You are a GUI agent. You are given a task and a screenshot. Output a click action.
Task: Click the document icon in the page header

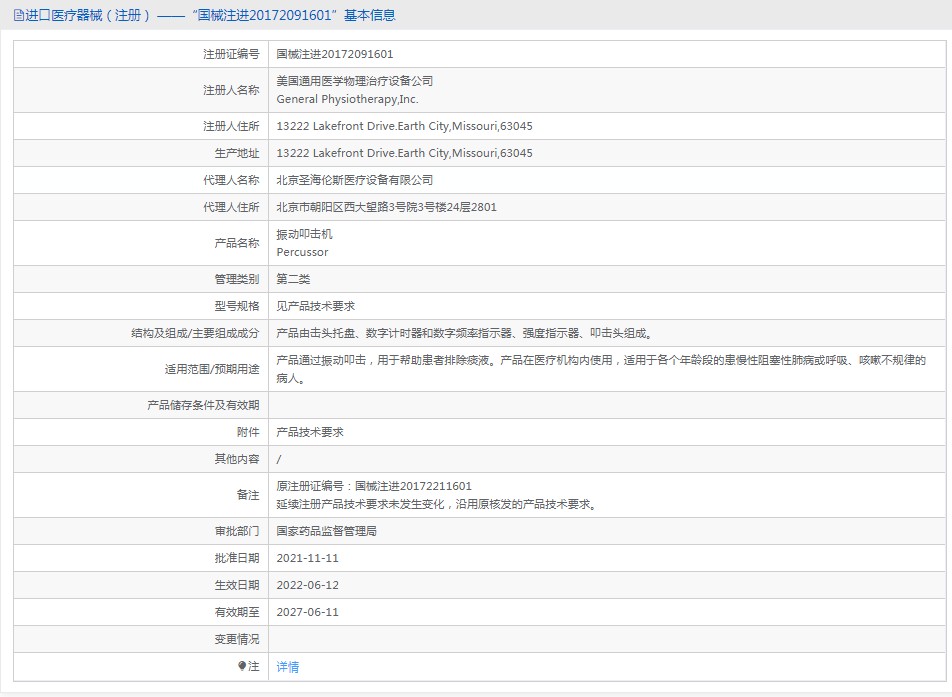pyautogui.click(x=18, y=15)
